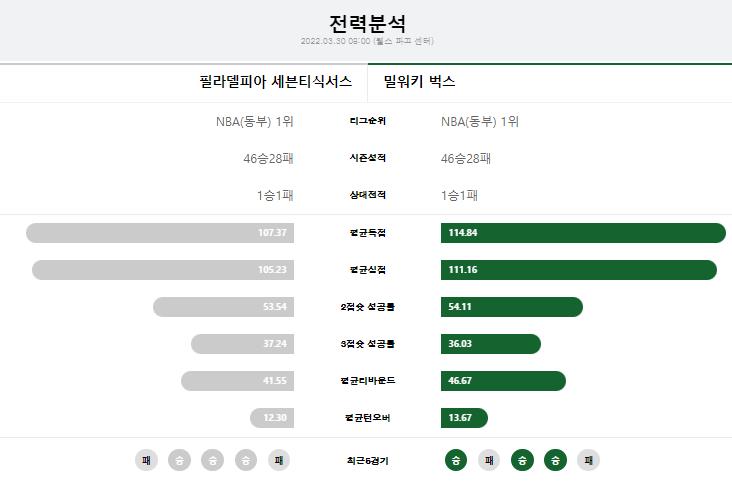Click the gray 53.54 two-point percentage bar
The image size is (732, 484).
click(223, 307)
